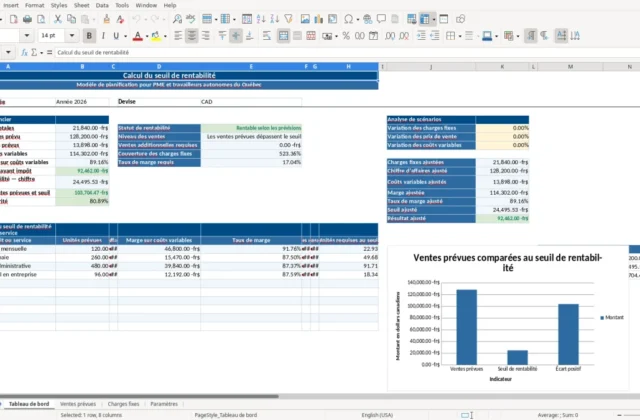Viewport: 640px width, 420px height.
Task: Switch to the Charges fixes sheet tab
Action: pyautogui.click(x=123, y=404)
